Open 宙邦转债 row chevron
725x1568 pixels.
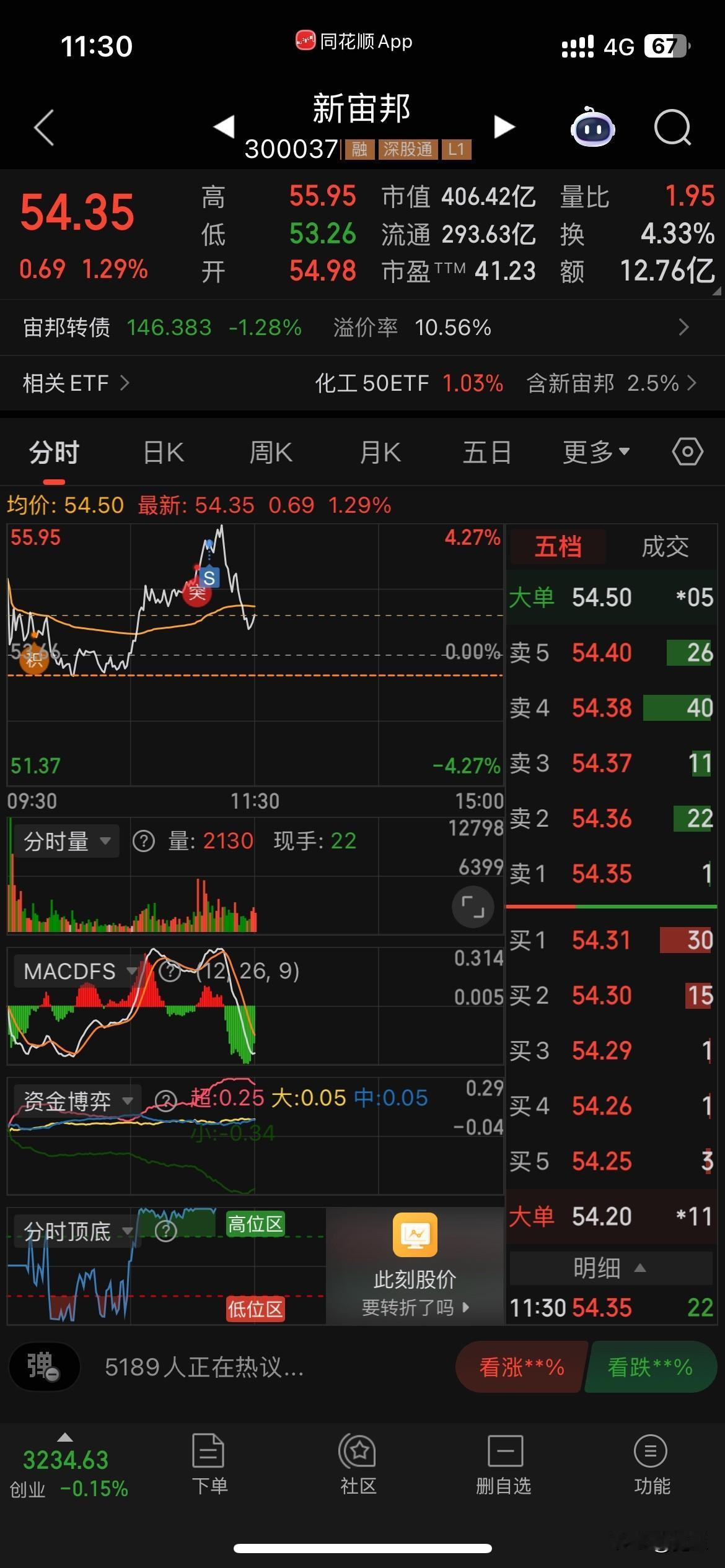pos(683,327)
